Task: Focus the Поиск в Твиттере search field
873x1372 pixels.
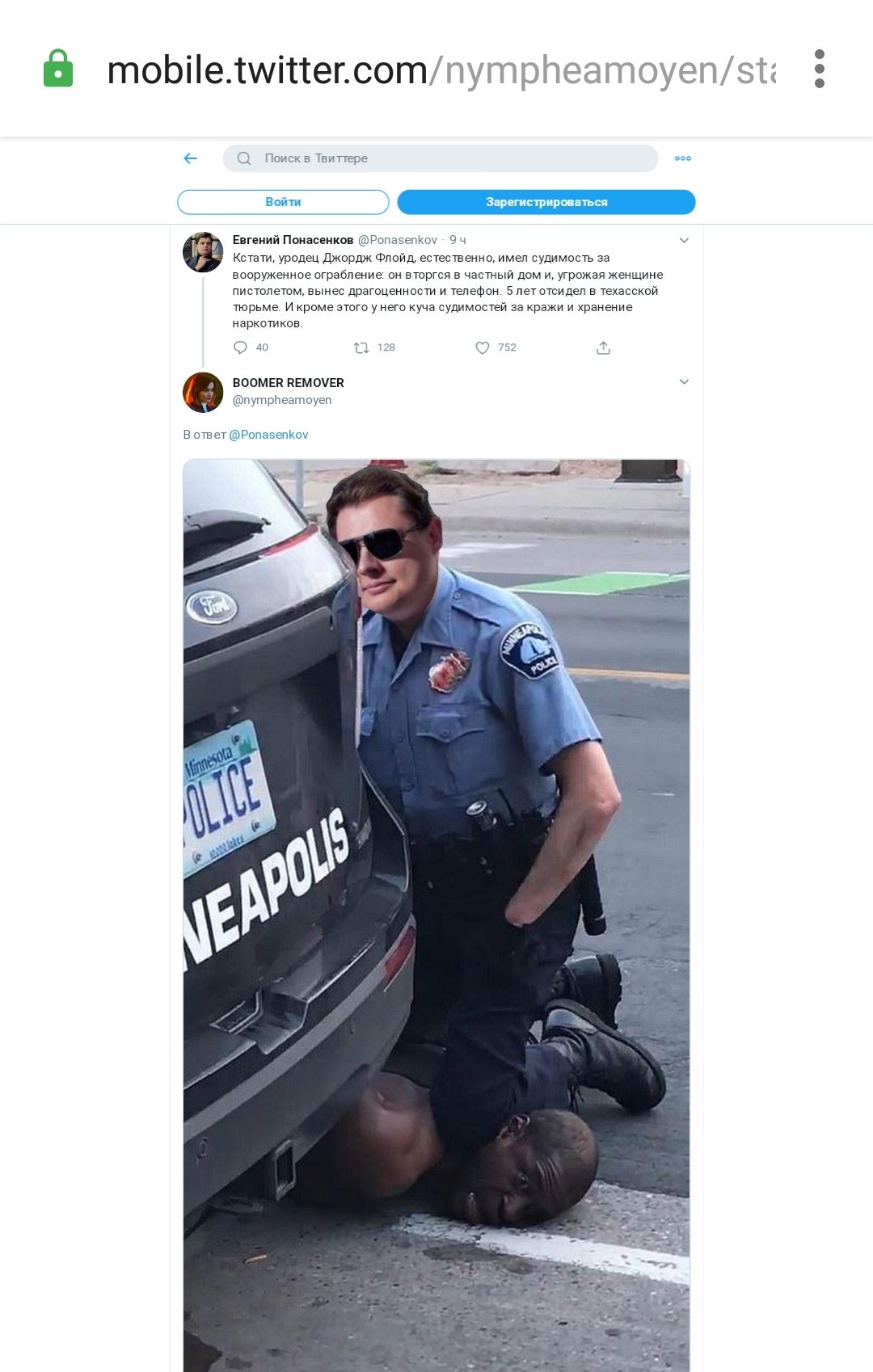Action: point(441,158)
